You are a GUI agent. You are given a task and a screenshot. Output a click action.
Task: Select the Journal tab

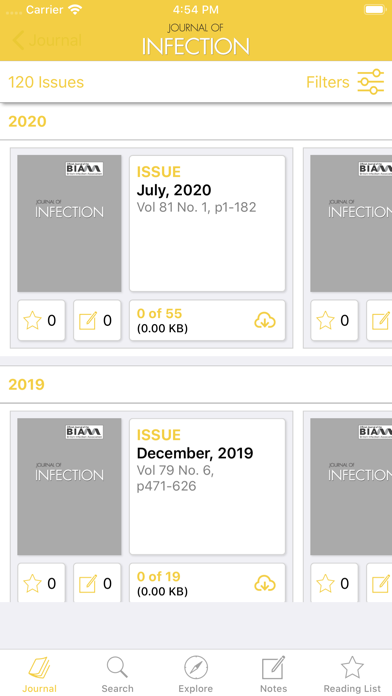pyautogui.click(x=40, y=675)
